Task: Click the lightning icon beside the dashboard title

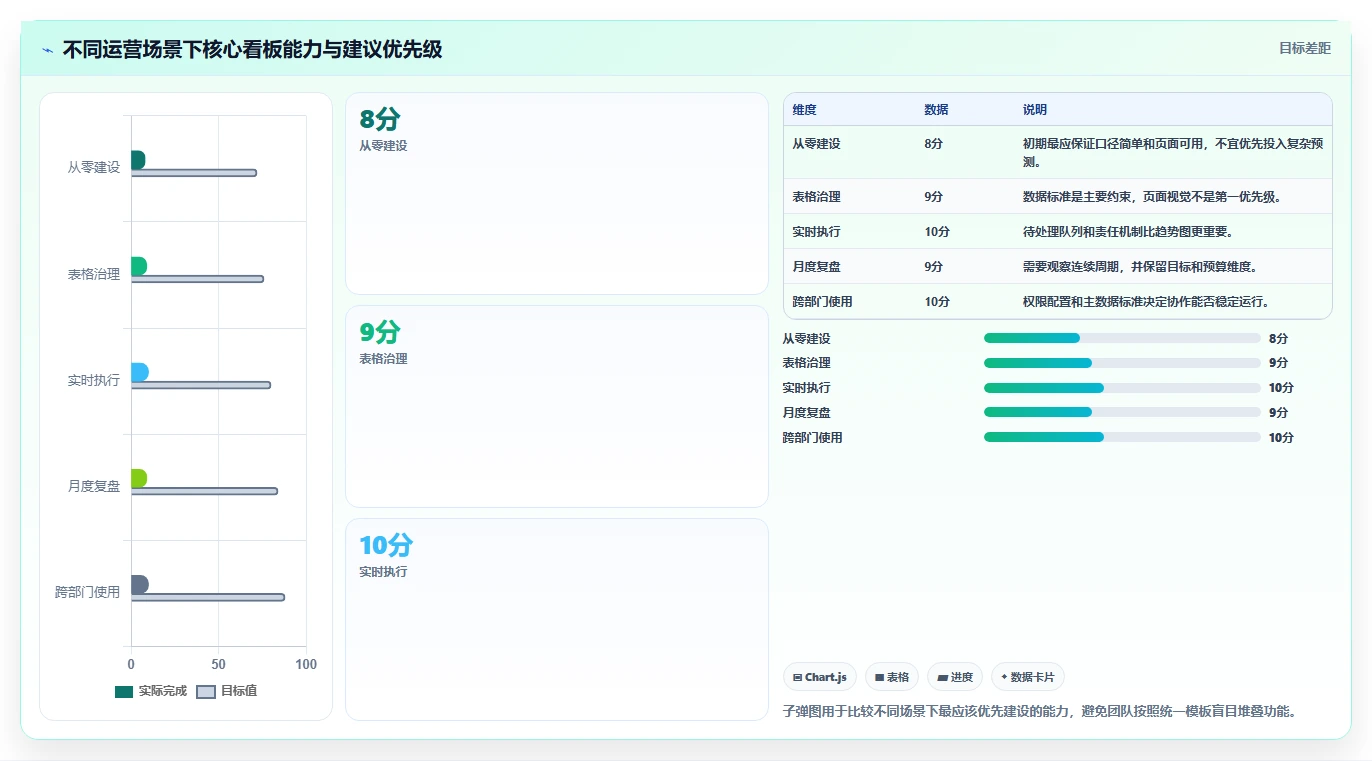Action: pos(47,50)
